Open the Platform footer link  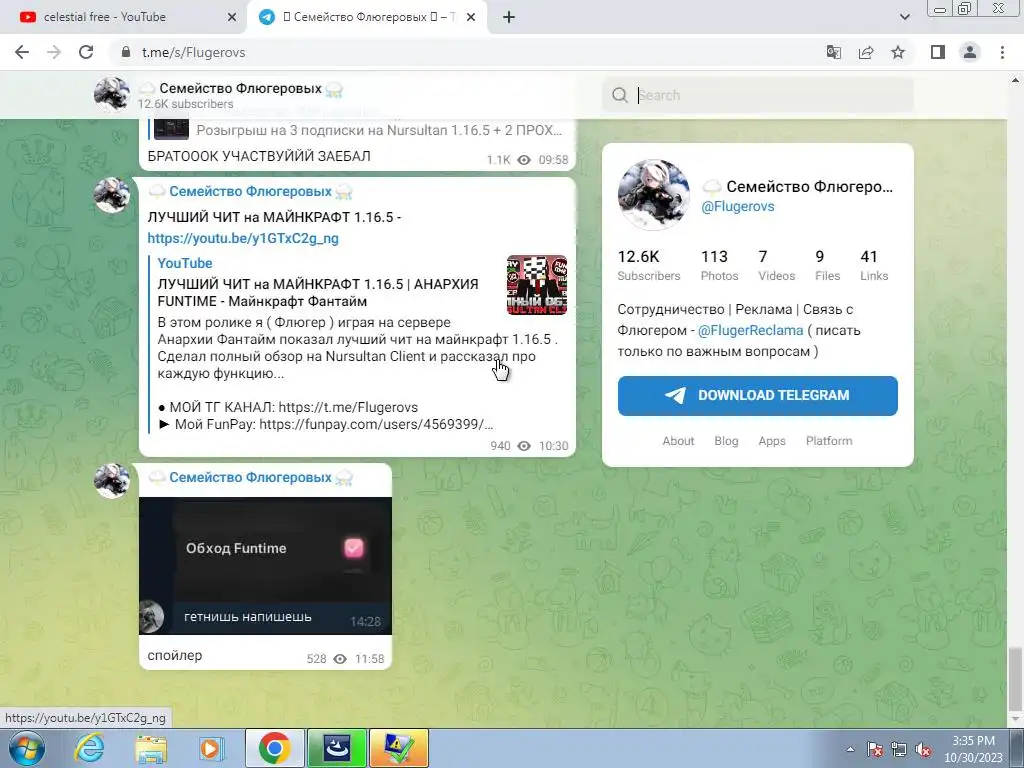pyautogui.click(x=829, y=441)
